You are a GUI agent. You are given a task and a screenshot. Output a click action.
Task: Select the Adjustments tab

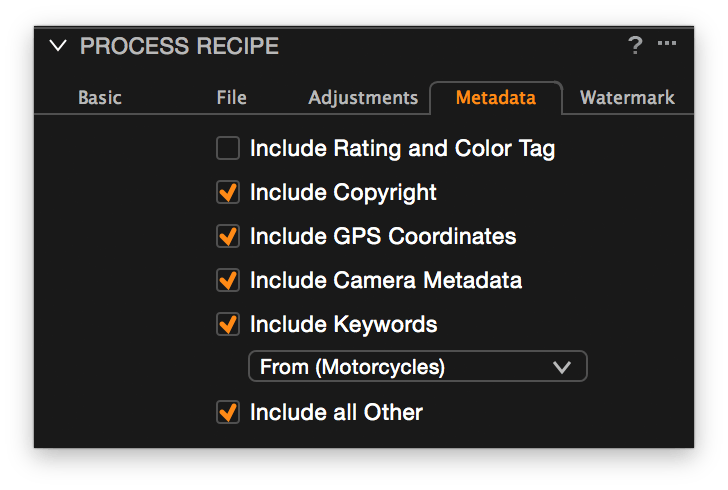click(x=363, y=98)
